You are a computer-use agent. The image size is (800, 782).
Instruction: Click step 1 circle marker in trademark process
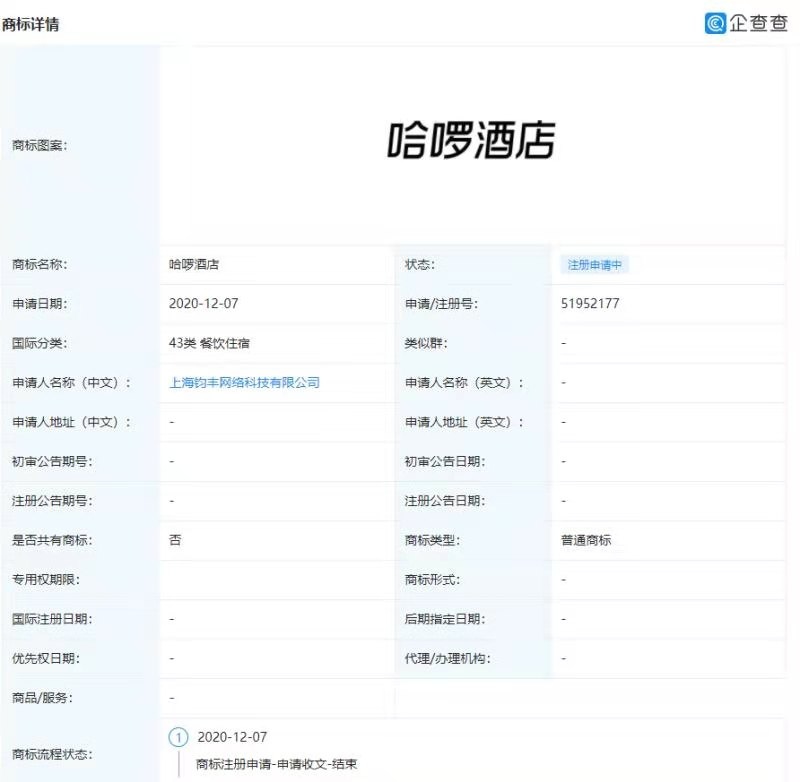(x=179, y=737)
